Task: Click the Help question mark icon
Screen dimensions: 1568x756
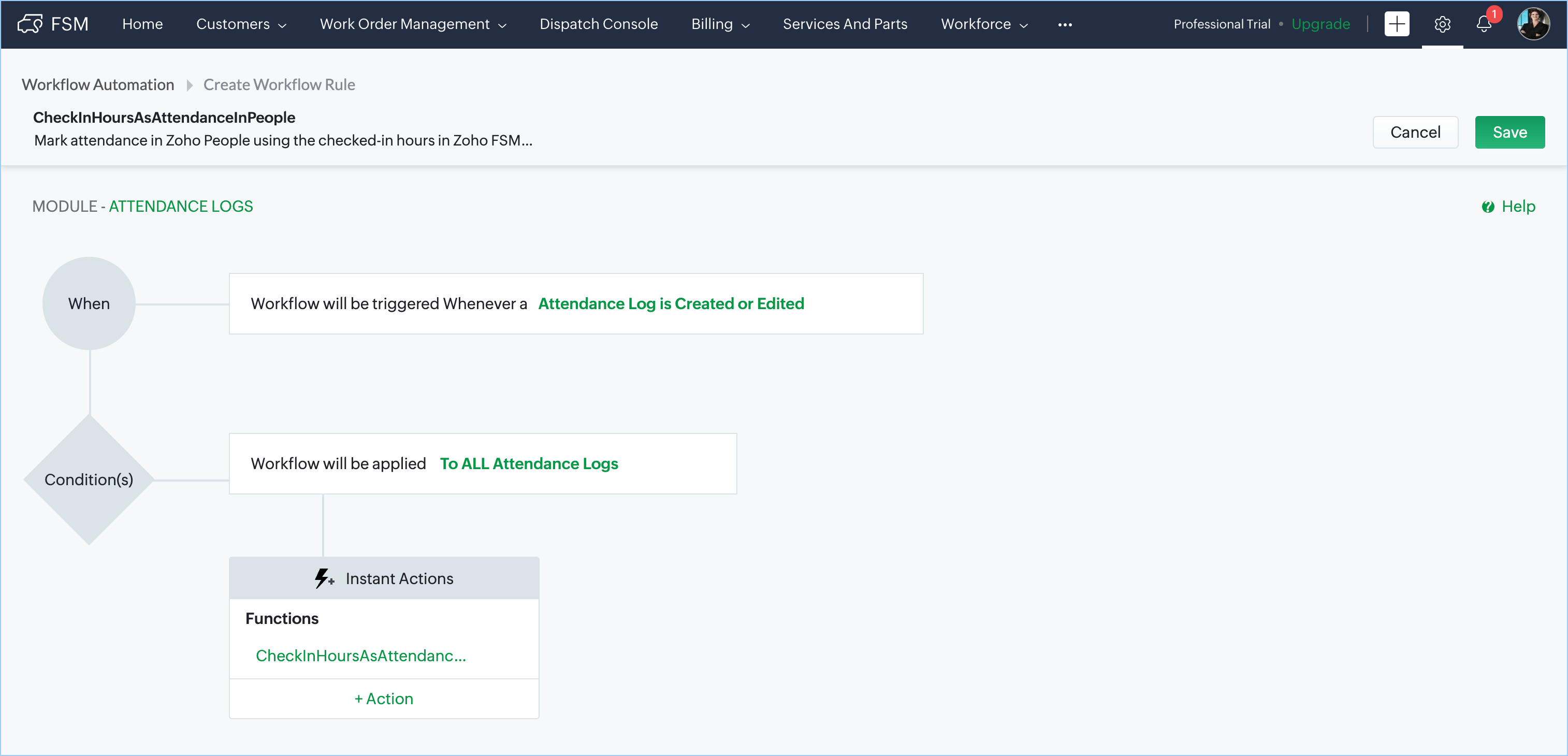Action: pyautogui.click(x=1488, y=207)
